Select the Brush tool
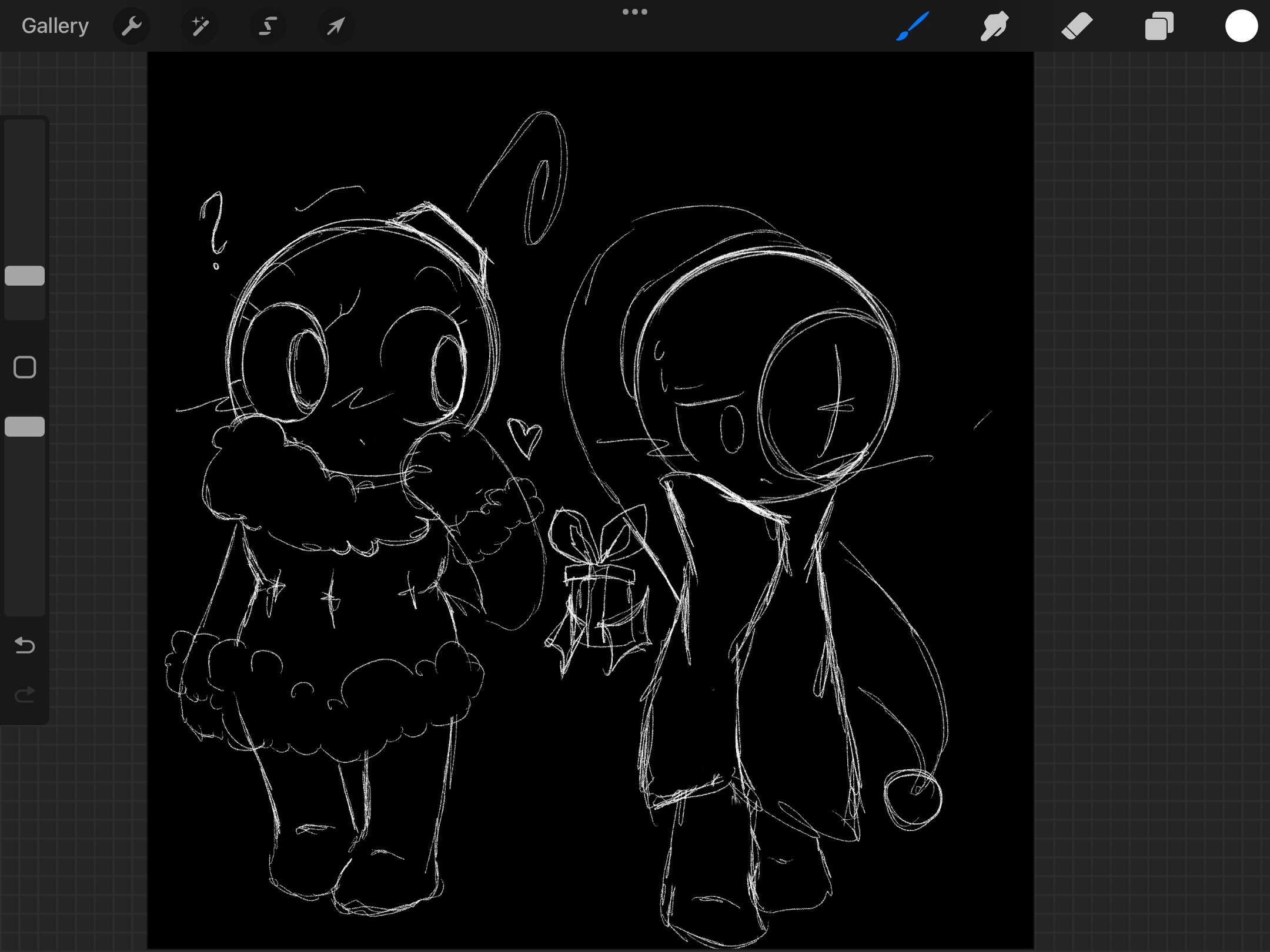This screenshot has height=952, width=1270. (913, 26)
